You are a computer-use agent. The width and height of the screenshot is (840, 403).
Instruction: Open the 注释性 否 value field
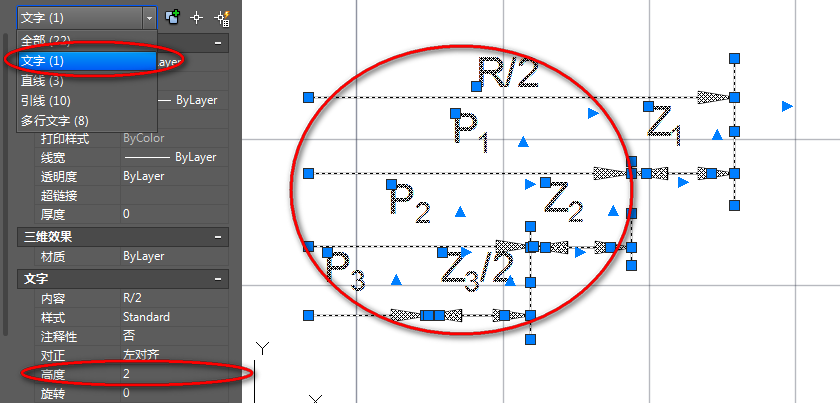(x=175, y=336)
